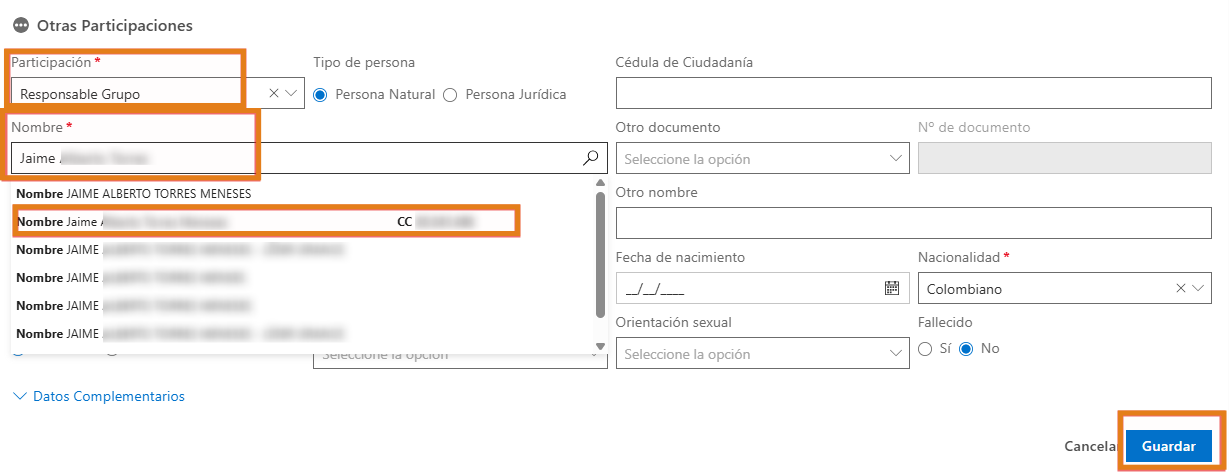Click the magnifier search icon in Nombre field
1229x472 pixels.
[590, 158]
